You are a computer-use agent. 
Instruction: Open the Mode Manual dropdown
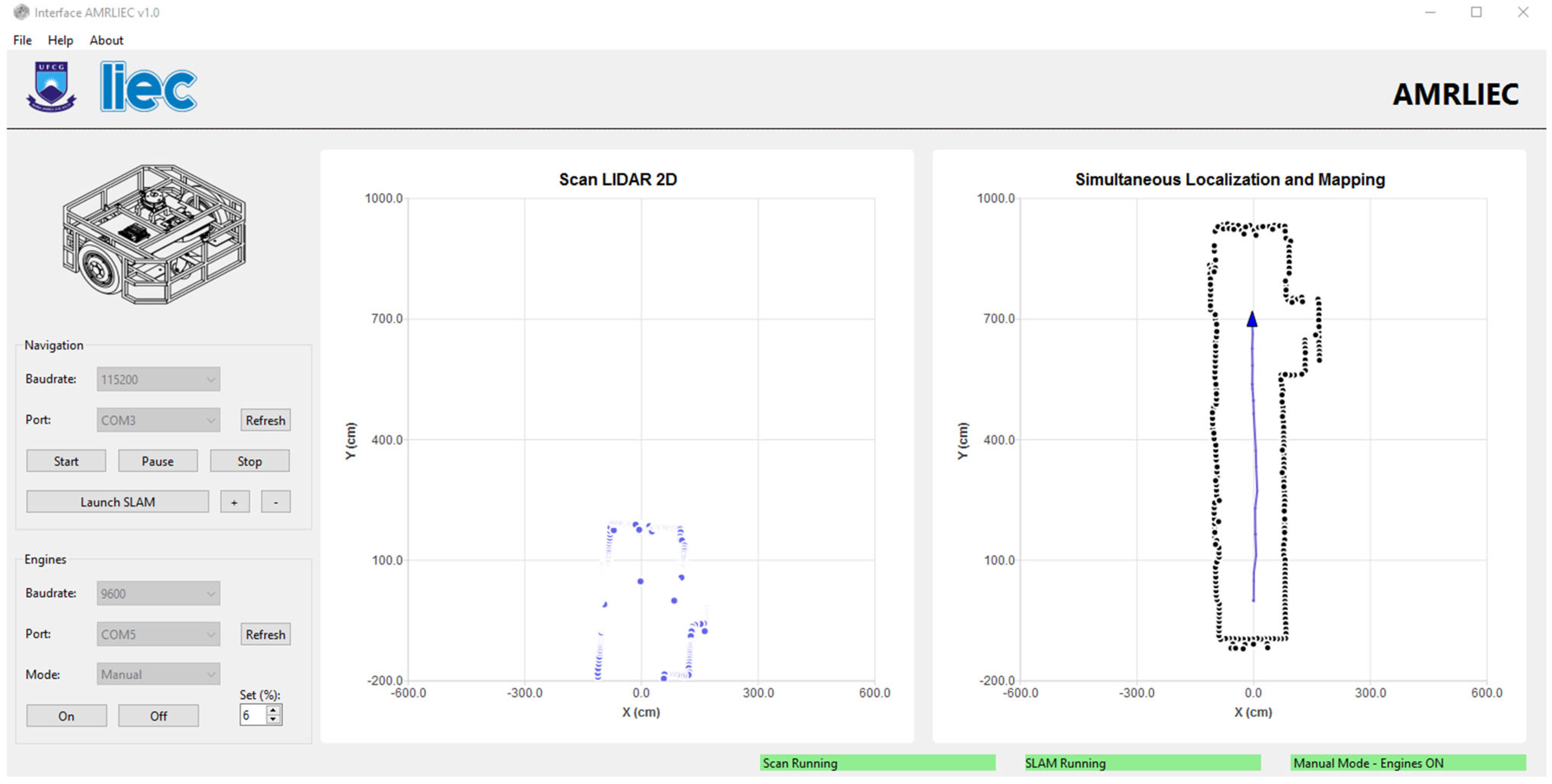point(158,674)
